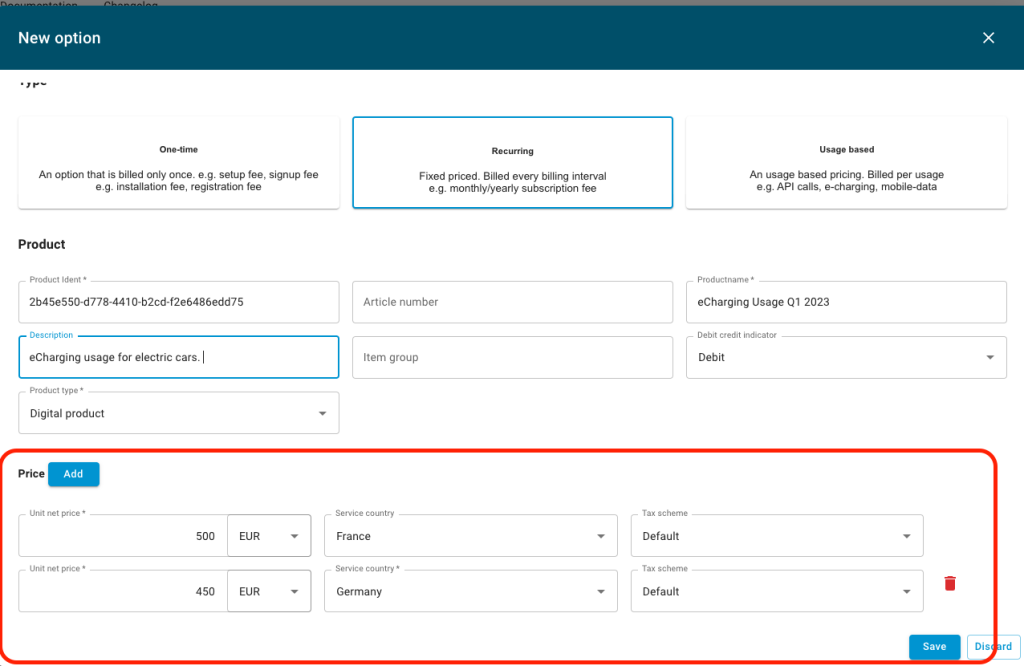Viewport: 1024px width, 666px height.
Task: Open Tax scheme dropdown in Germany row
Action: (777, 592)
